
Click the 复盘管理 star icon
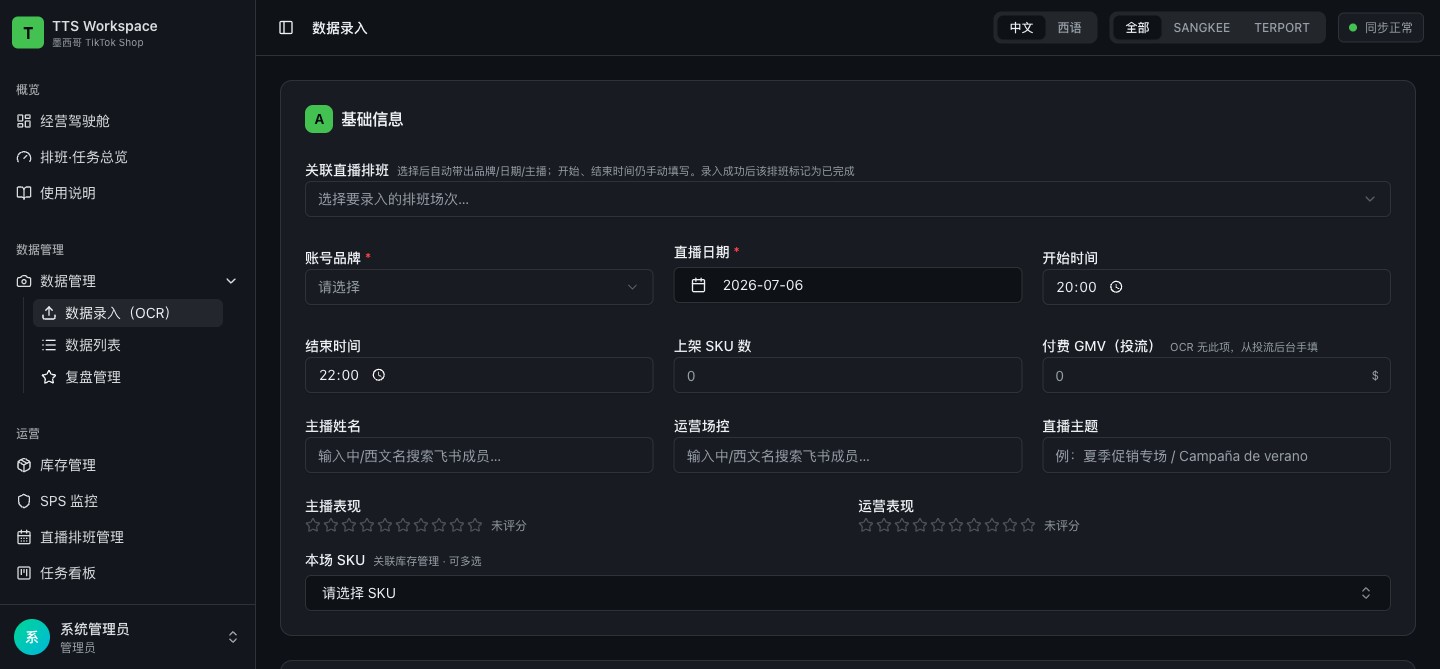[48, 377]
